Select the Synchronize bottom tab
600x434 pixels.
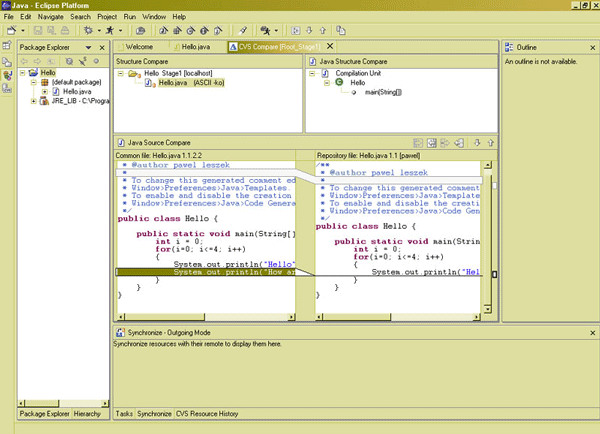[154, 414]
